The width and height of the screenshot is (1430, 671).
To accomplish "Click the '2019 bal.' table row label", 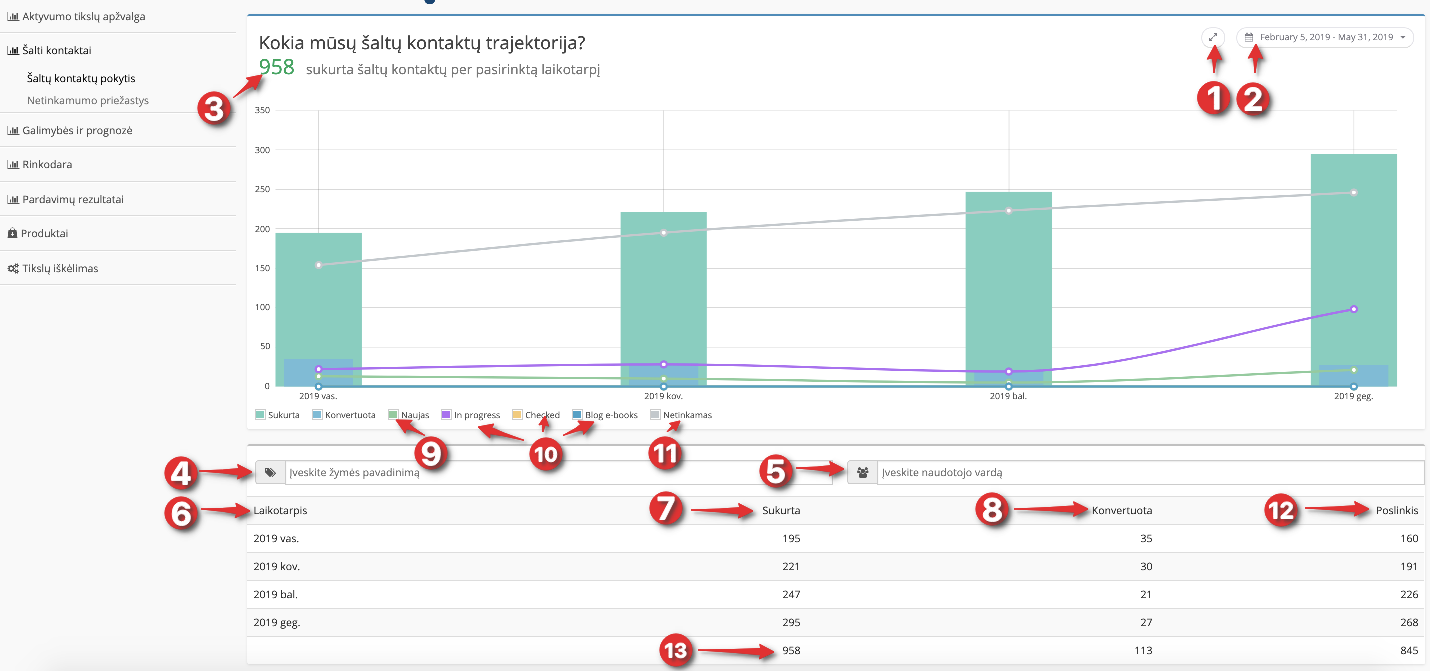I will click(276, 594).
